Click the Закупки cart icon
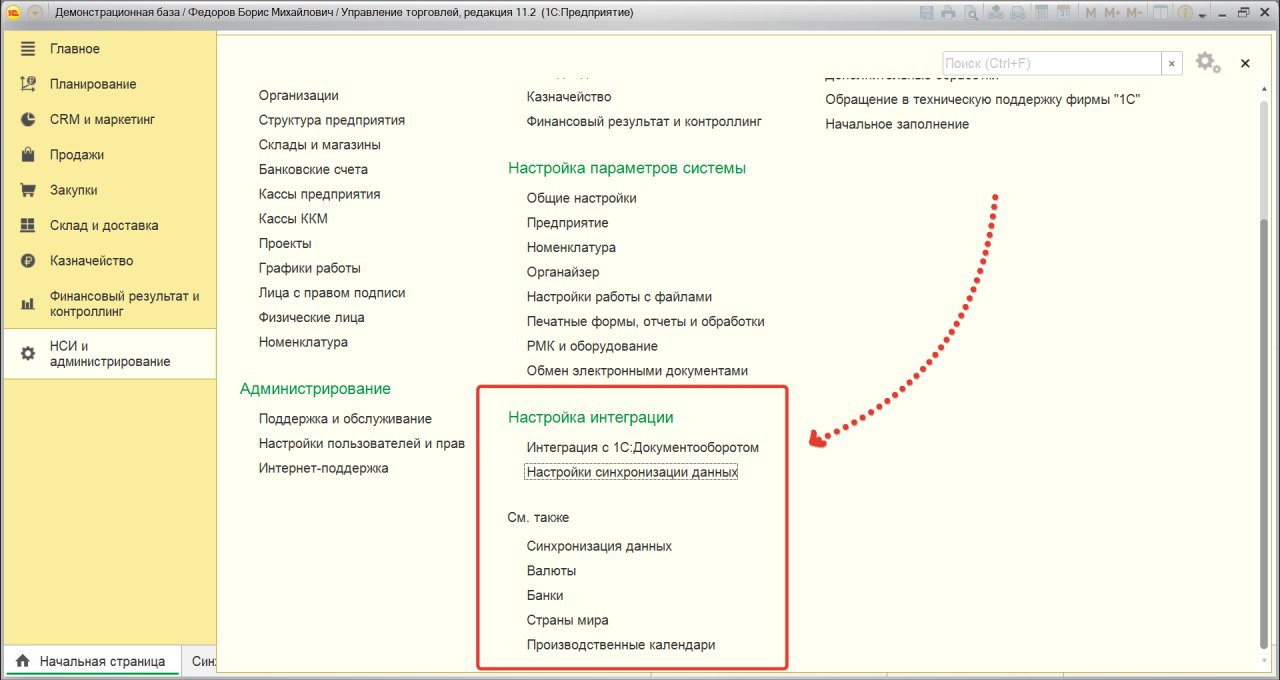 [28, 190]
